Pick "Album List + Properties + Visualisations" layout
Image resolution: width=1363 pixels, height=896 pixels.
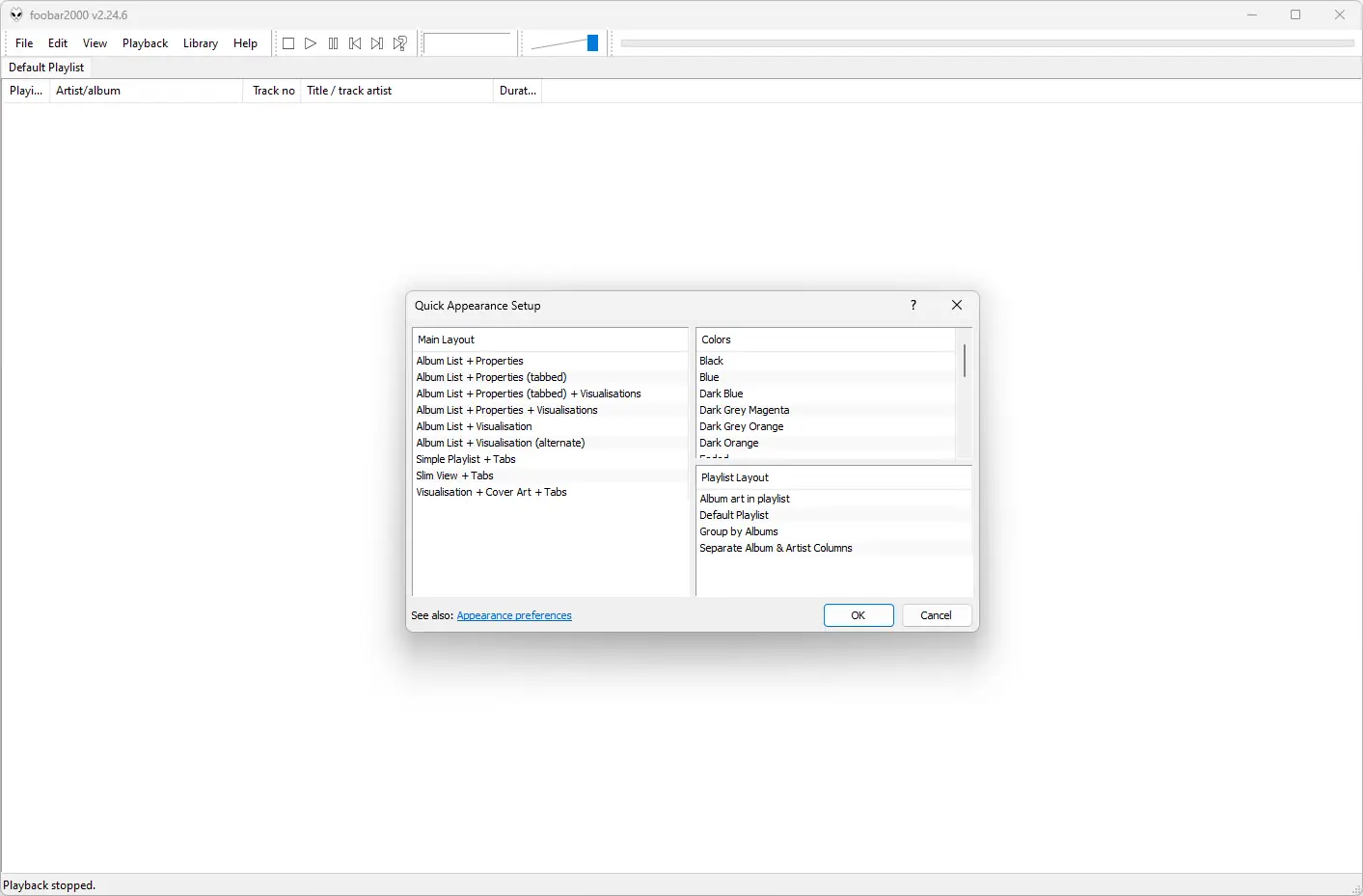point(550,410)
